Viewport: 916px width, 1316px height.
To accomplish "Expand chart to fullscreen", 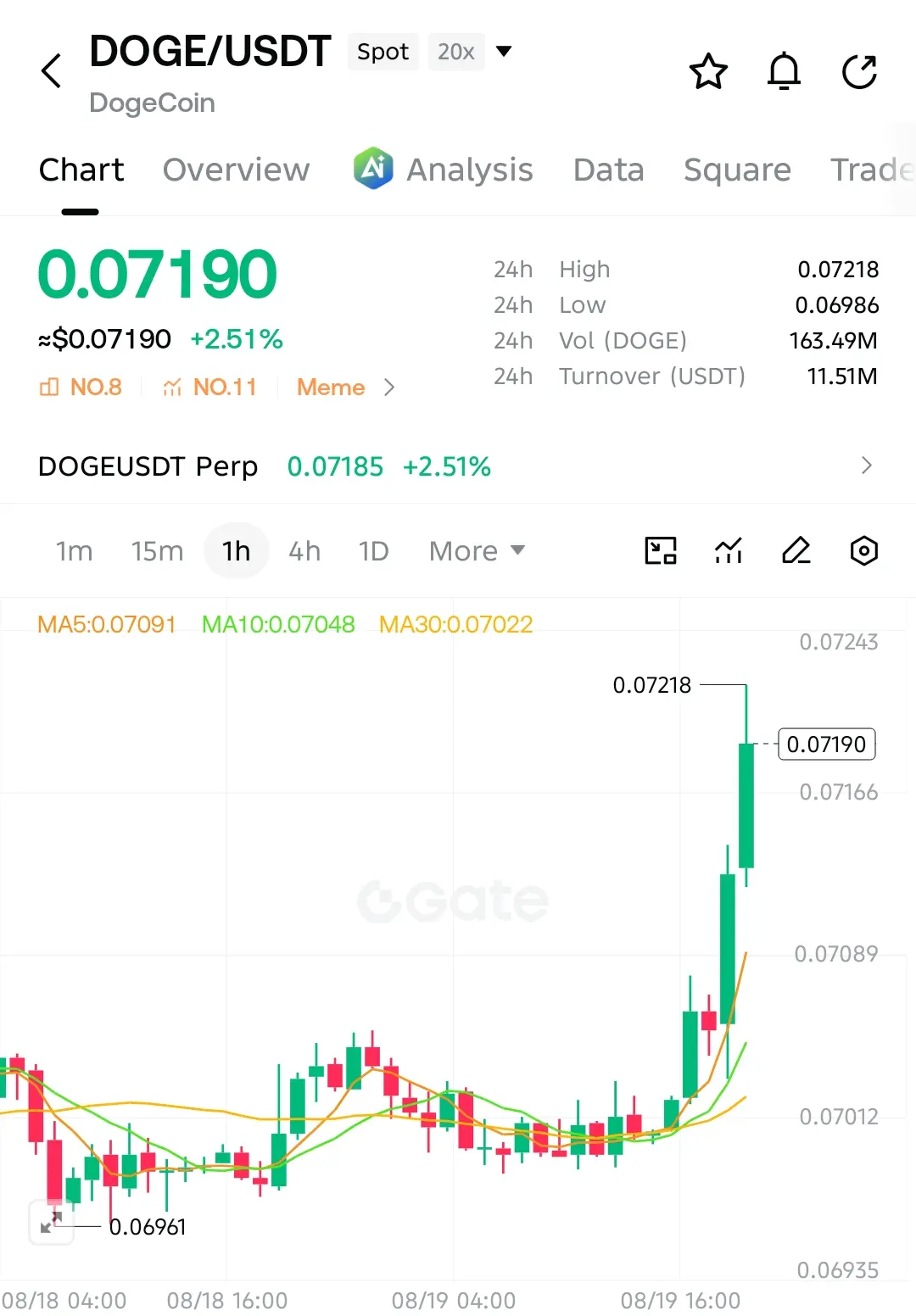I will 51,1222.
